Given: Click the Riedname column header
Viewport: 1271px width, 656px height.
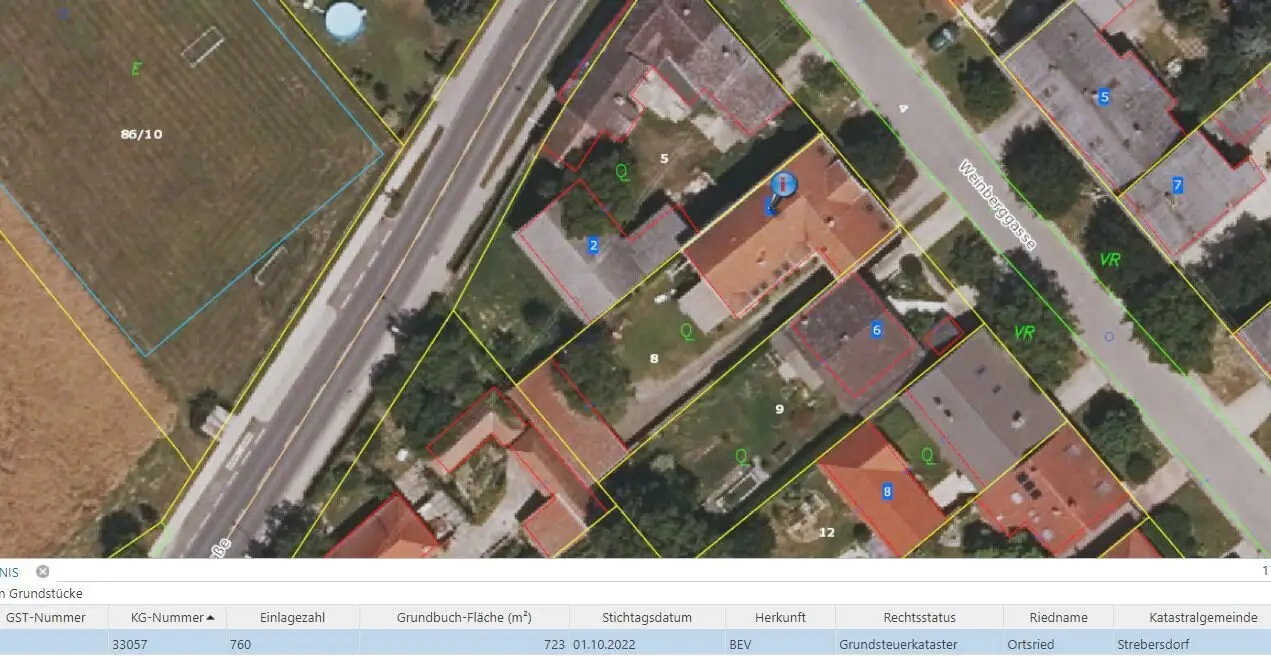Looking at the screenshot, I should [1058, 617].
